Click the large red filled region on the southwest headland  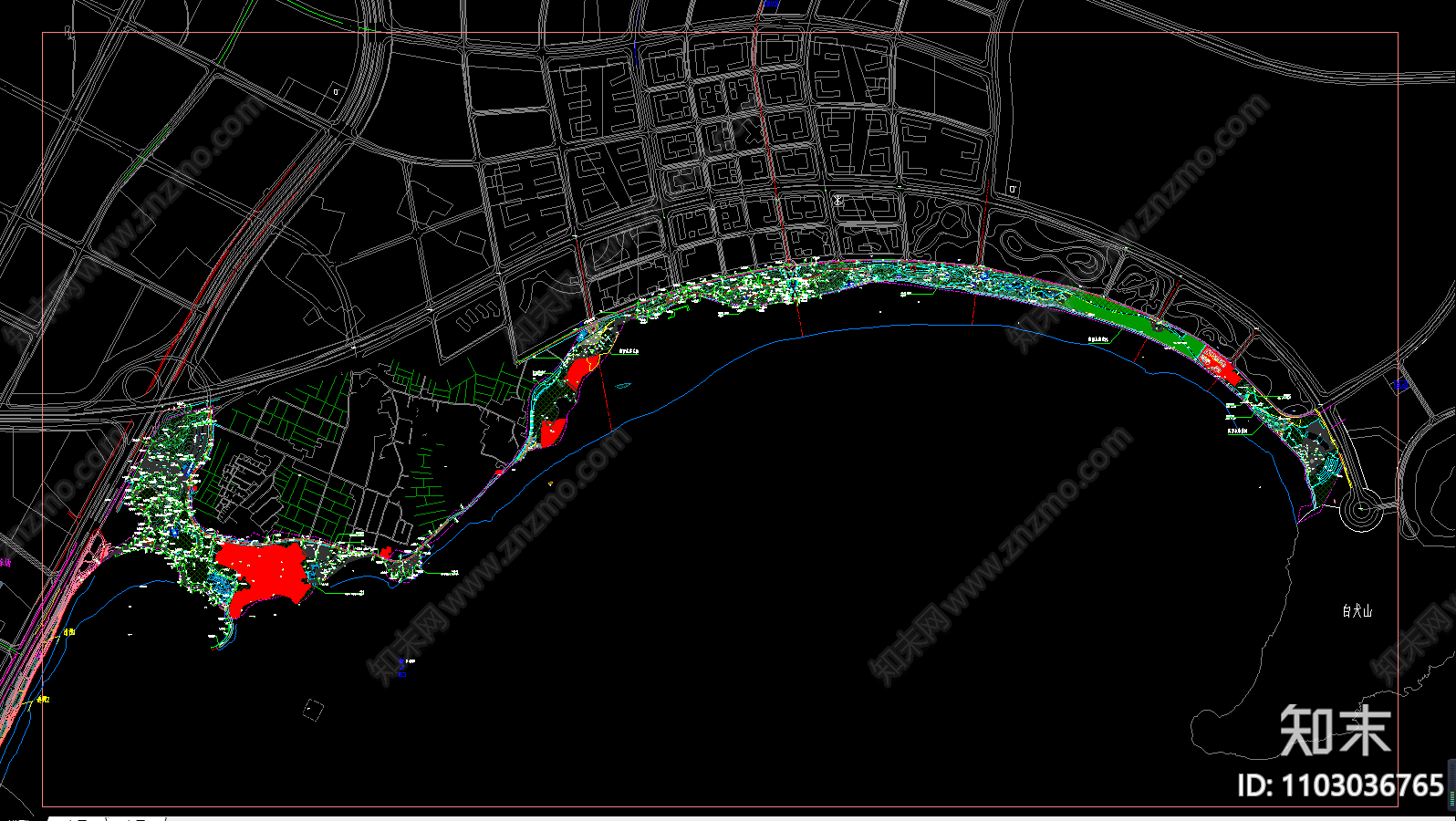[x=265, y=570]
